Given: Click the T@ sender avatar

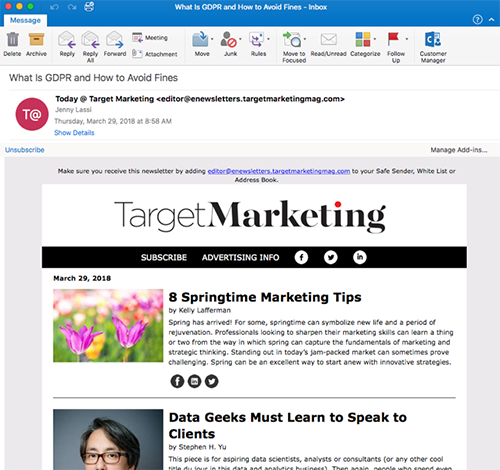Looking at the screenshot, I should point(32,114).
